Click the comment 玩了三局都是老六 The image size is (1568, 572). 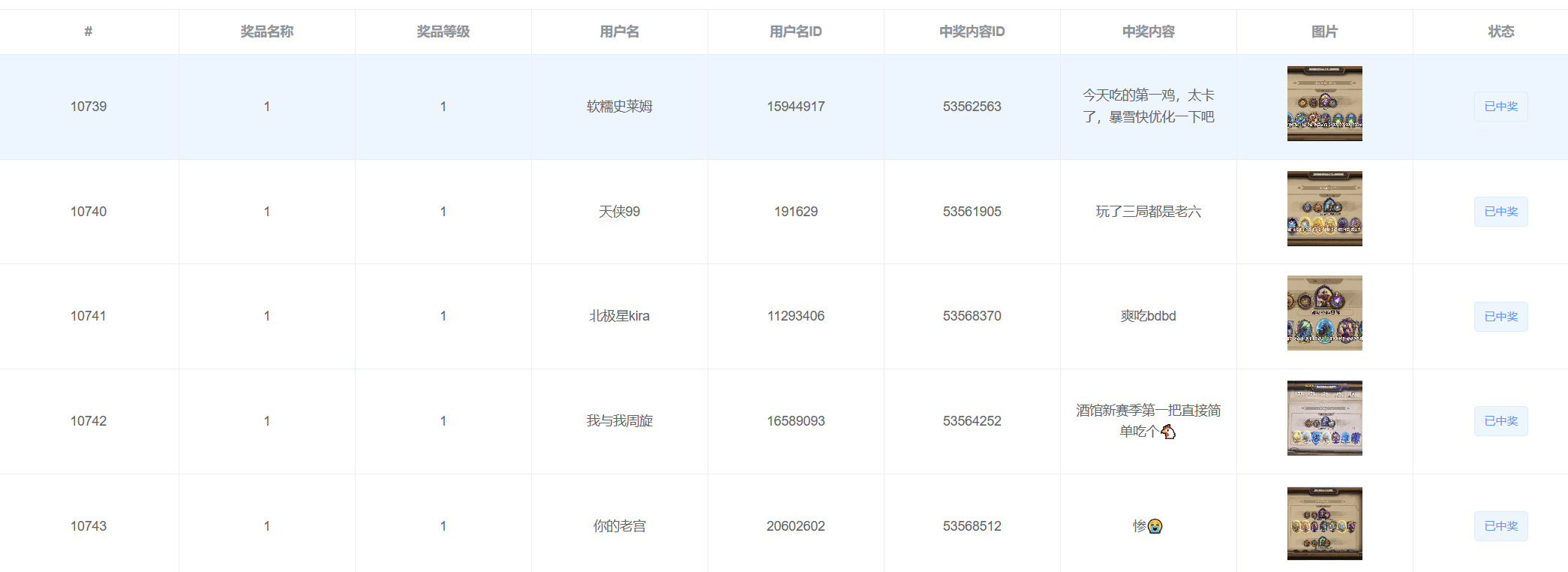1148,212
